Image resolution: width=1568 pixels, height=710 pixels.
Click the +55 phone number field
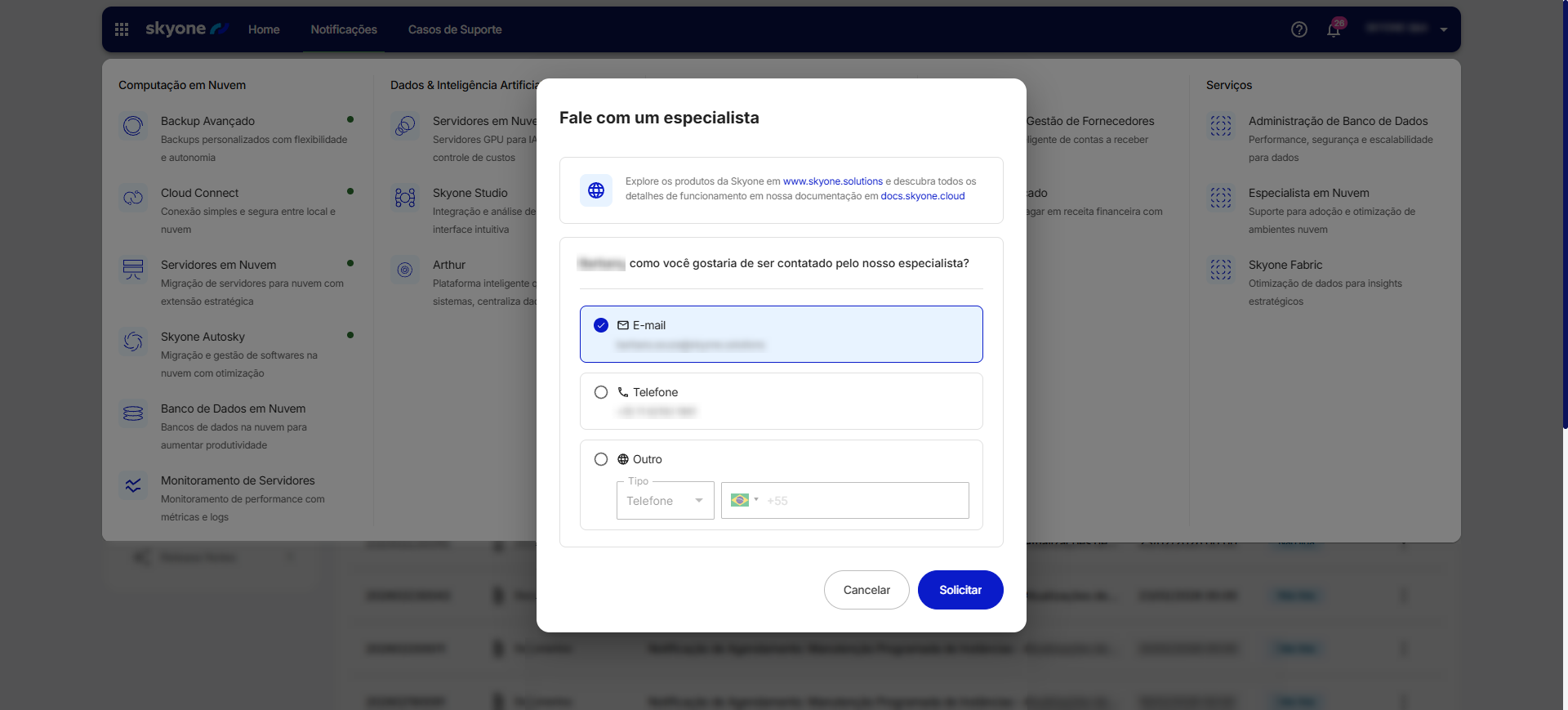tap(864, 501)
